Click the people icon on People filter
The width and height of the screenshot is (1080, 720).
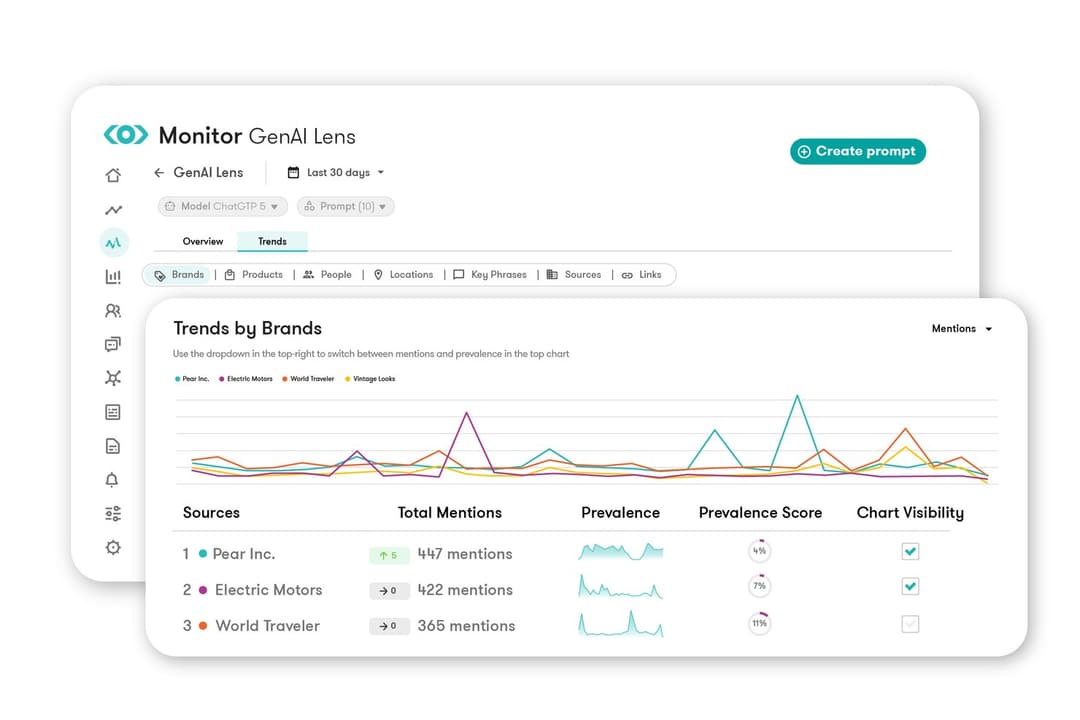pyautogui.click(x=309, y=274)
